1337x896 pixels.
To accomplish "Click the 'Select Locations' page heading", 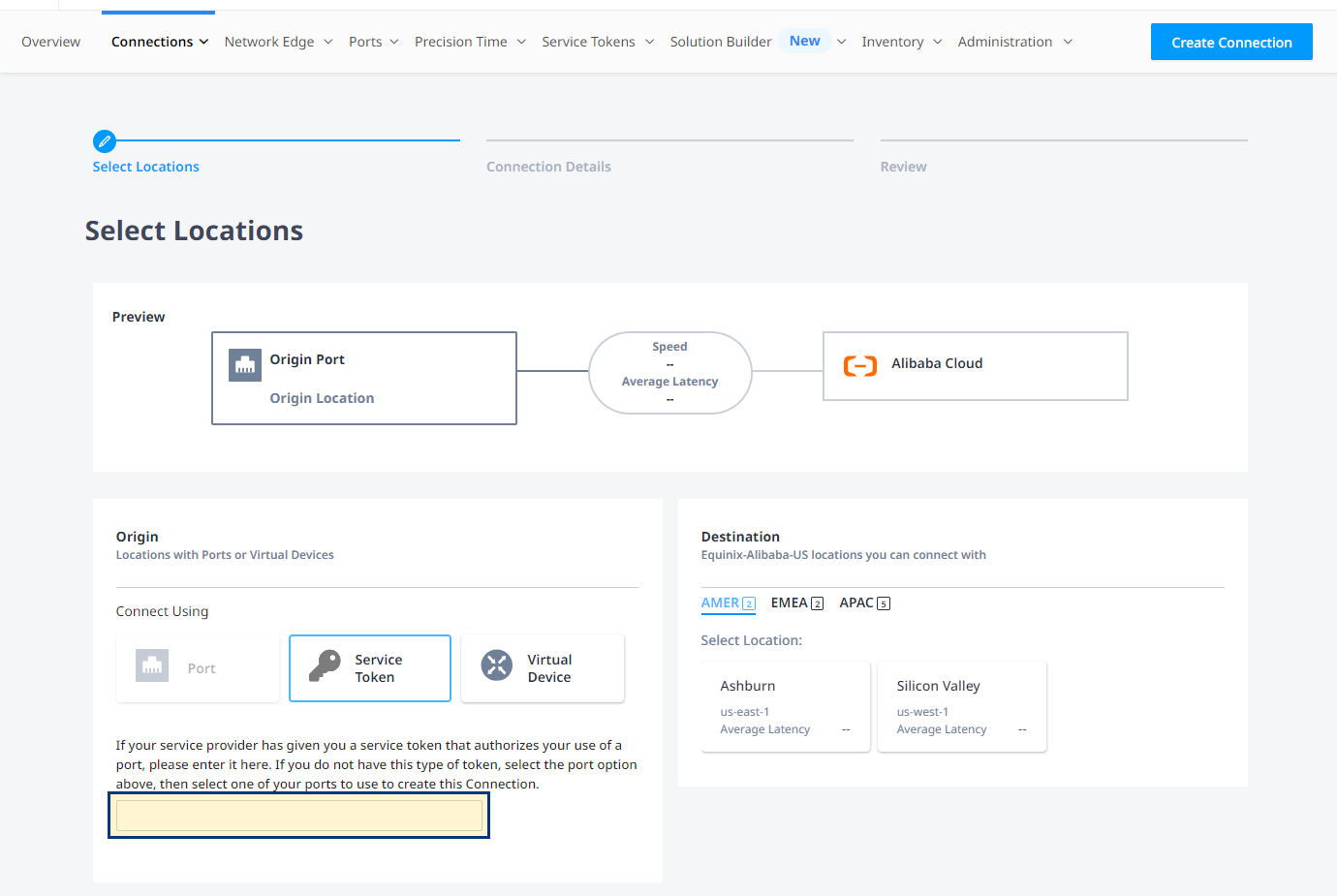I will (x=194, y=231).
